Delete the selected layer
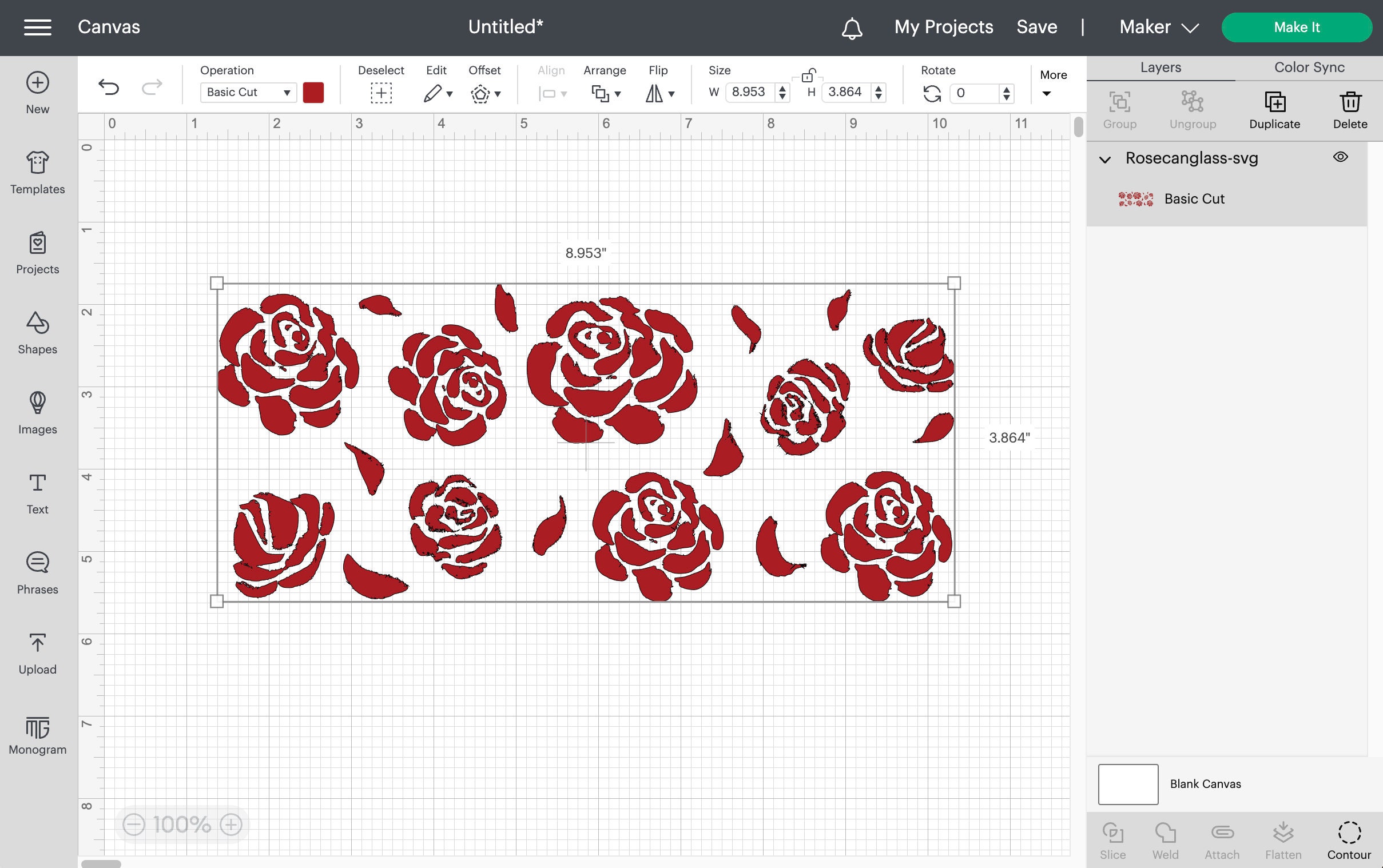 tap(1350, 110)
